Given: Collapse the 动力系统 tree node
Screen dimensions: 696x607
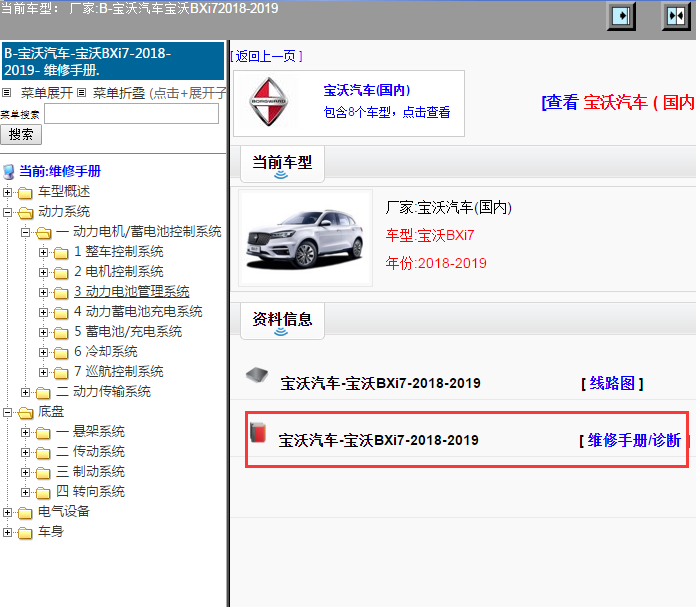Looking at the screenshot, I should coord(7,212).
